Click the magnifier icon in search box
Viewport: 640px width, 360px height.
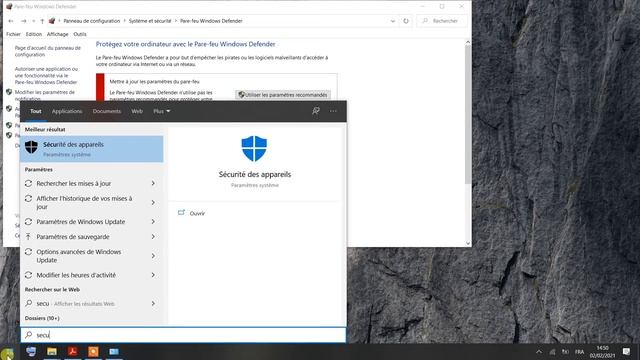(29, 335)
